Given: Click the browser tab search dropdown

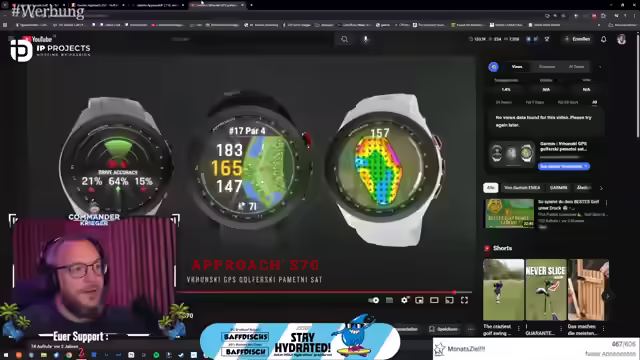Looking at the screenshot, I should pos(5,5).
